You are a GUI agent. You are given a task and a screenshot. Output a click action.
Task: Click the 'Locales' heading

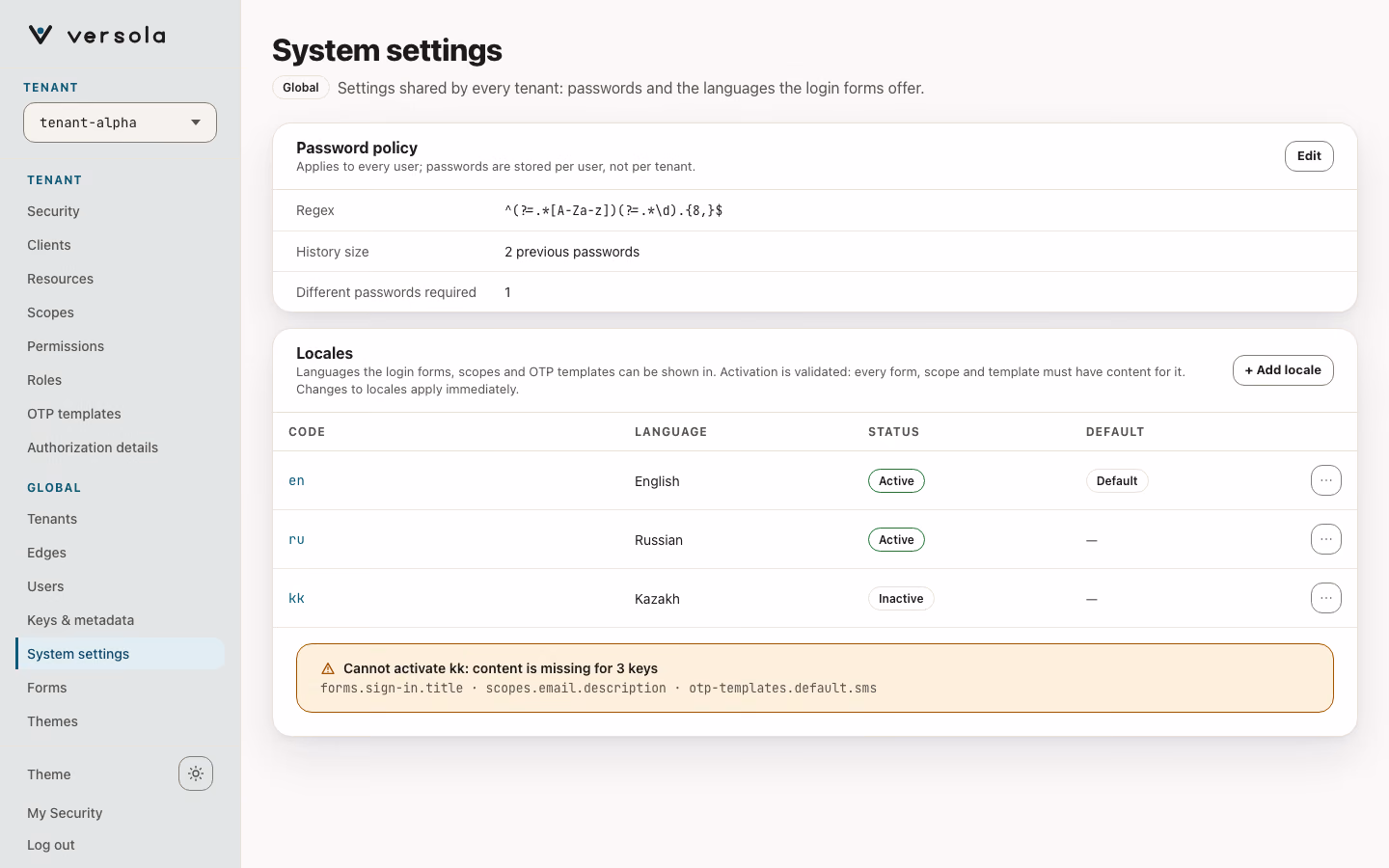click(324, 353)
